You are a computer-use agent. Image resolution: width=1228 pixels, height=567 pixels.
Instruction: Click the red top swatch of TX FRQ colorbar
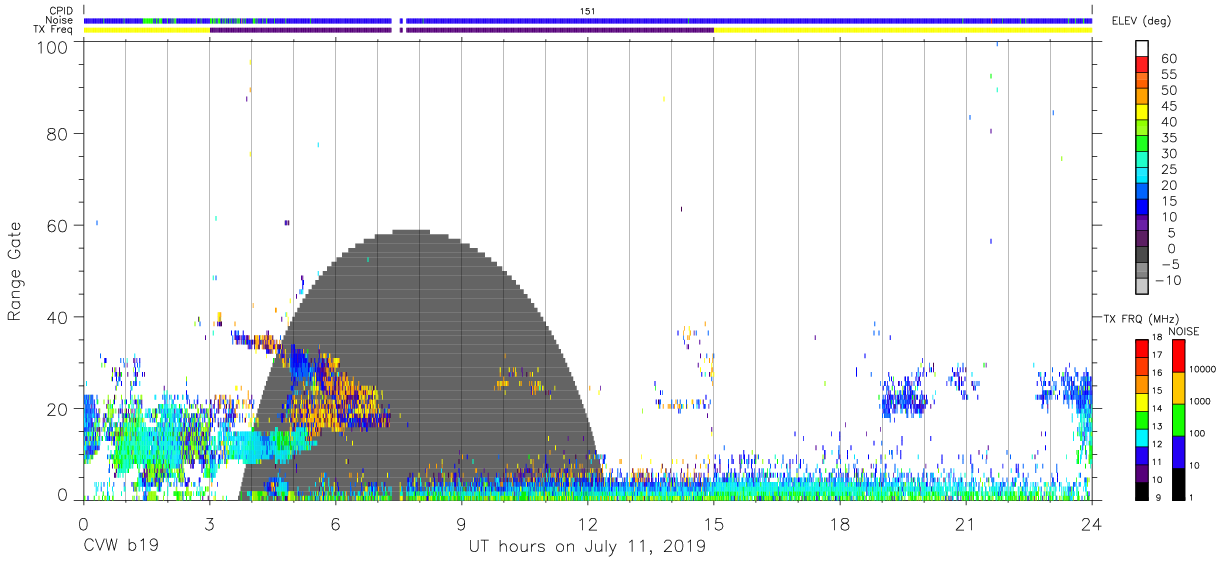click(x=1141, y=348)
